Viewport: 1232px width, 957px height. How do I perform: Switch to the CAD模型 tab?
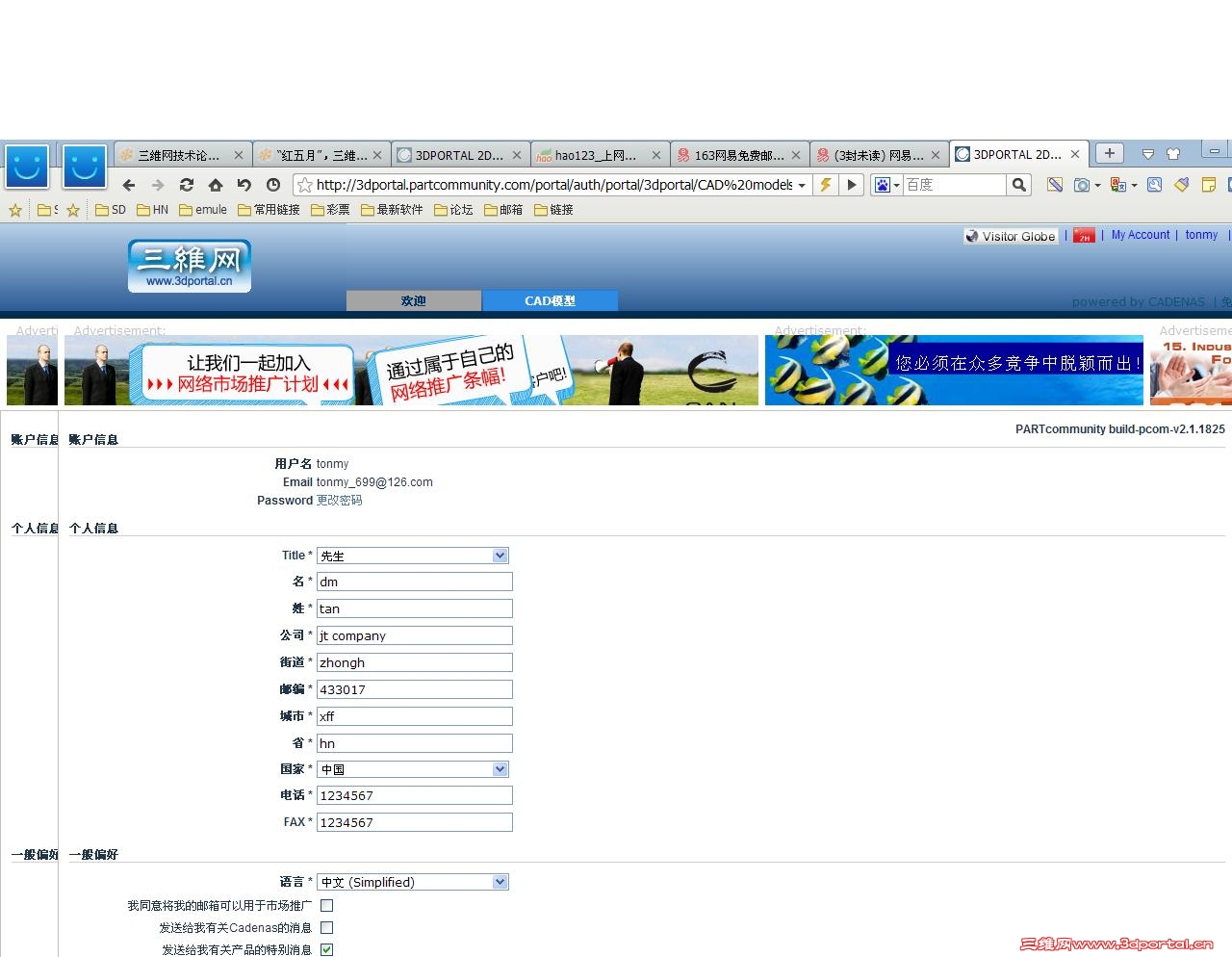(x=550, y=300)
